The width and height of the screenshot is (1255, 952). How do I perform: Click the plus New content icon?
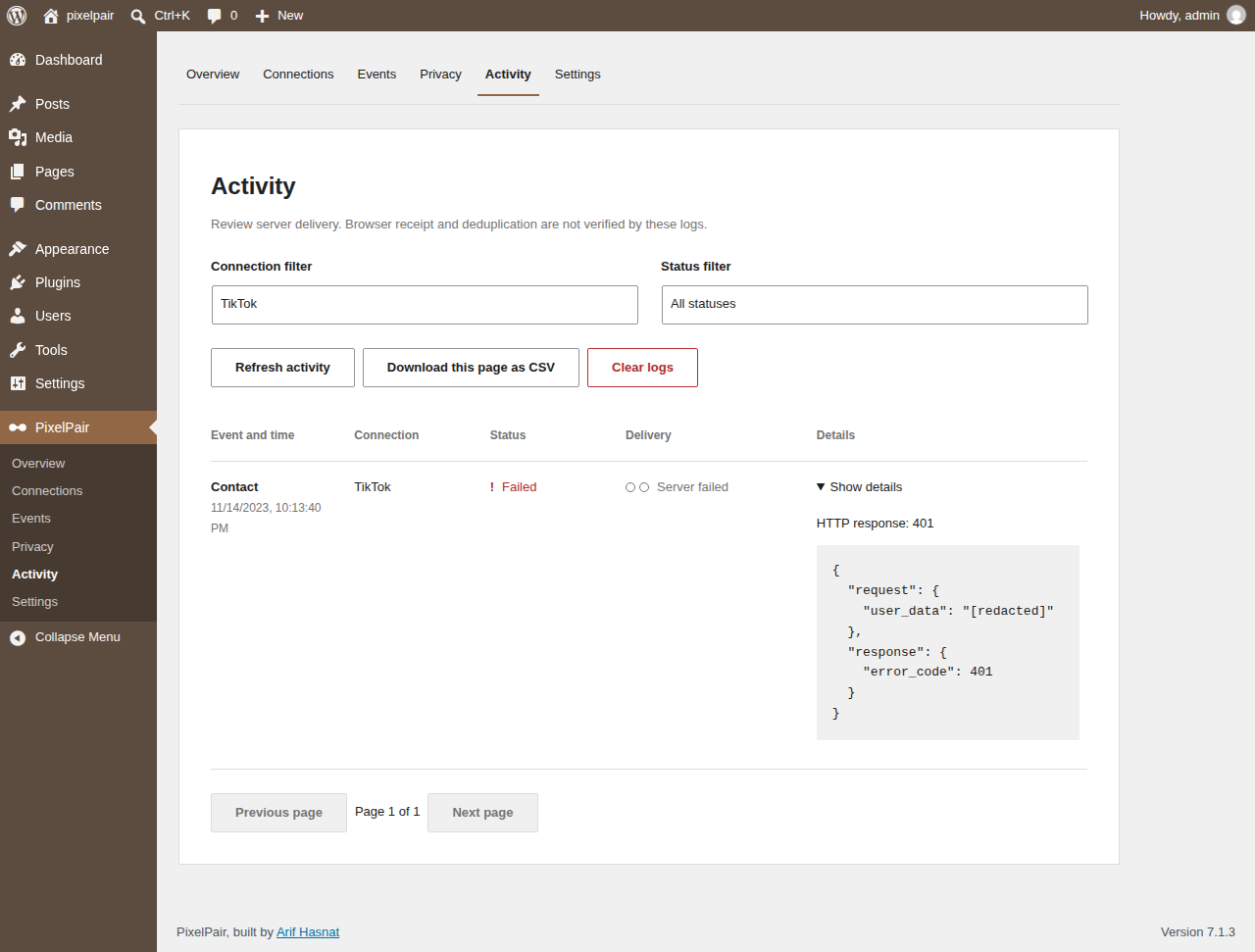point(262,16)
